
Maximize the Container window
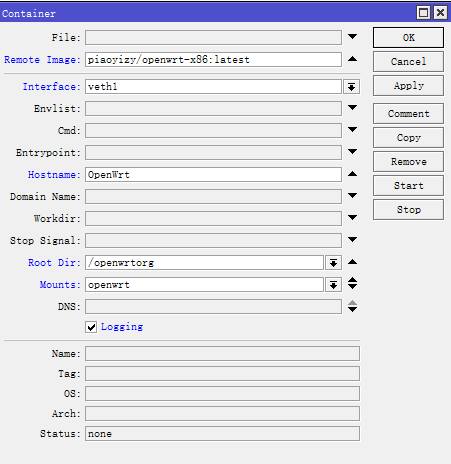click(x=423, y=13)
